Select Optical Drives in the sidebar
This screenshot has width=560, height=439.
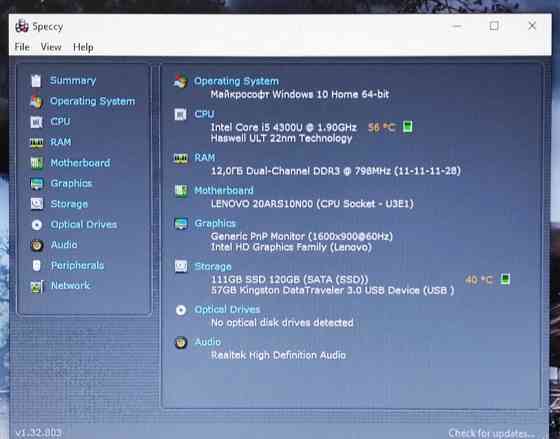(x=84, y=225)
